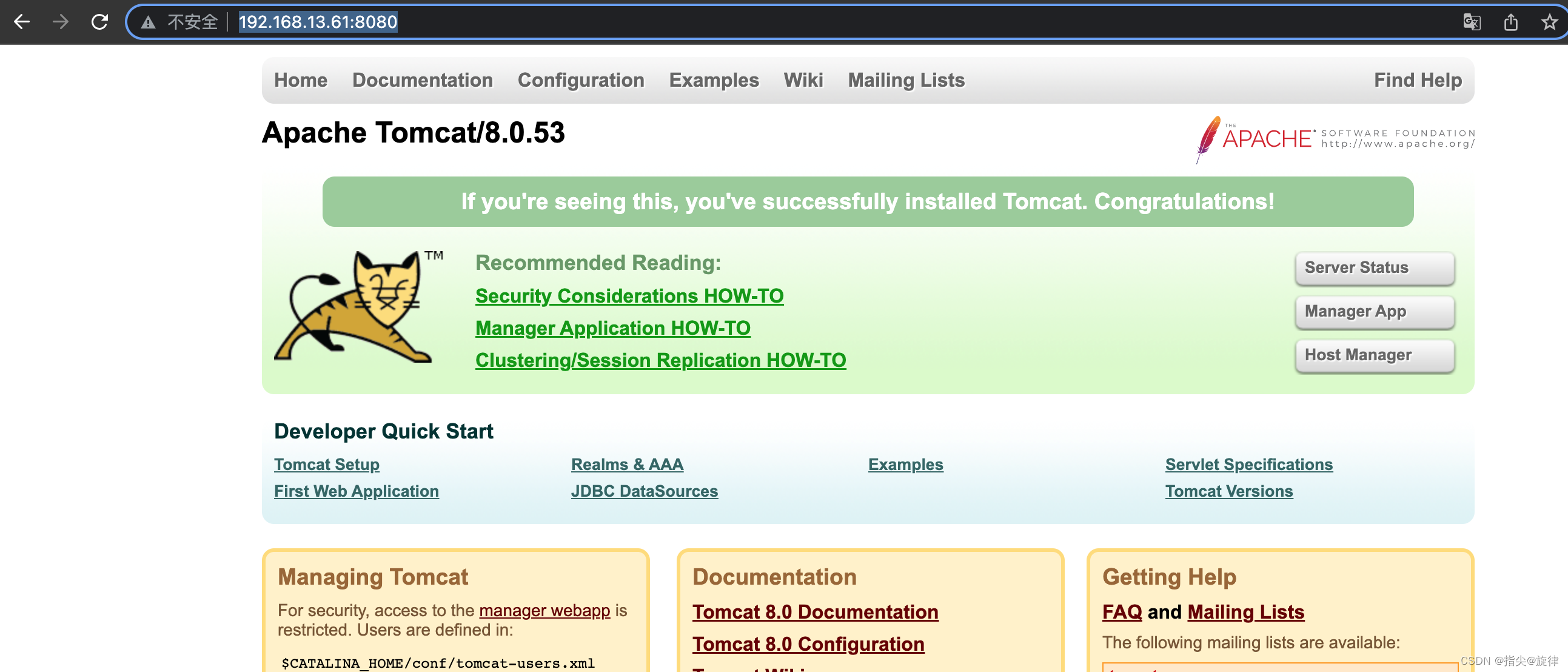This screenshot has width=1568, height=672.
Task: Open Host Manager panel
Action: pyautogui.click(x=1376, y=355)
